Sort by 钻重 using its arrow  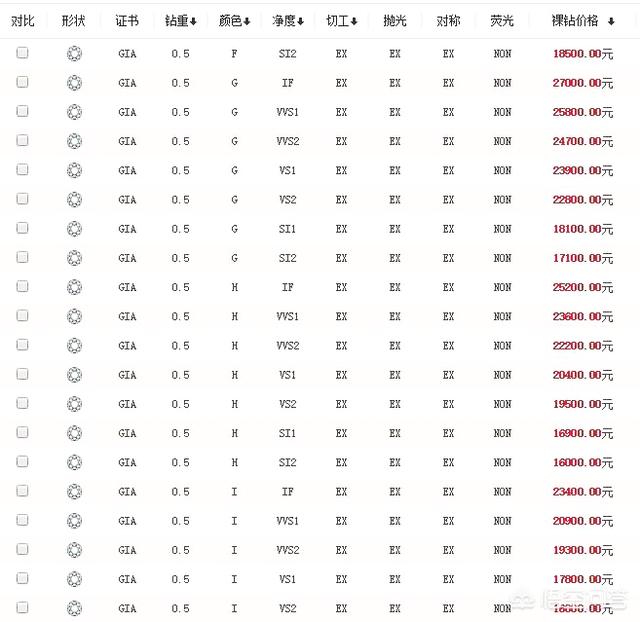click(193, 21)
